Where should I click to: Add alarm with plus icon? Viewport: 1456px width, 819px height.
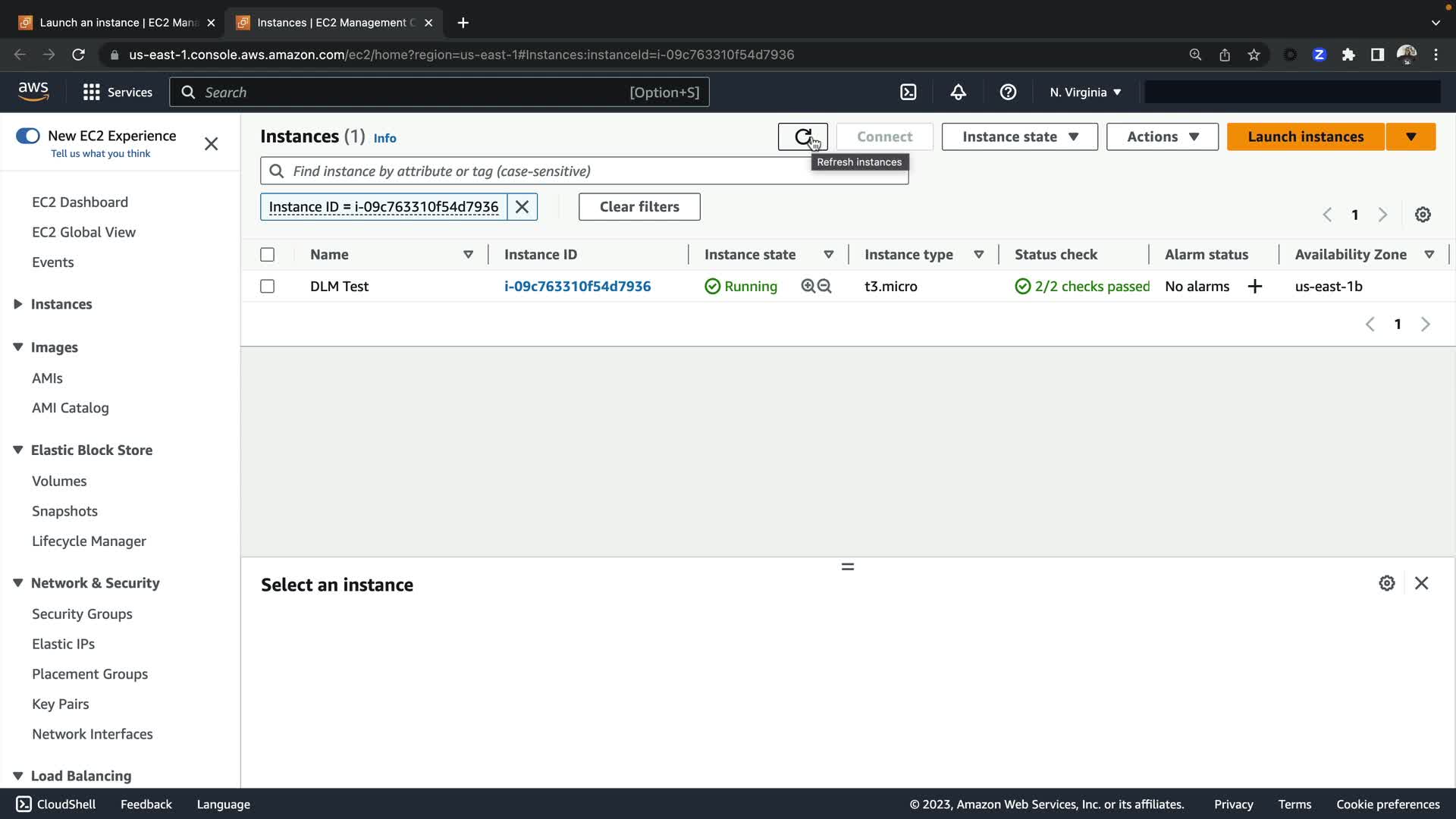click(x=1255, y=286)
